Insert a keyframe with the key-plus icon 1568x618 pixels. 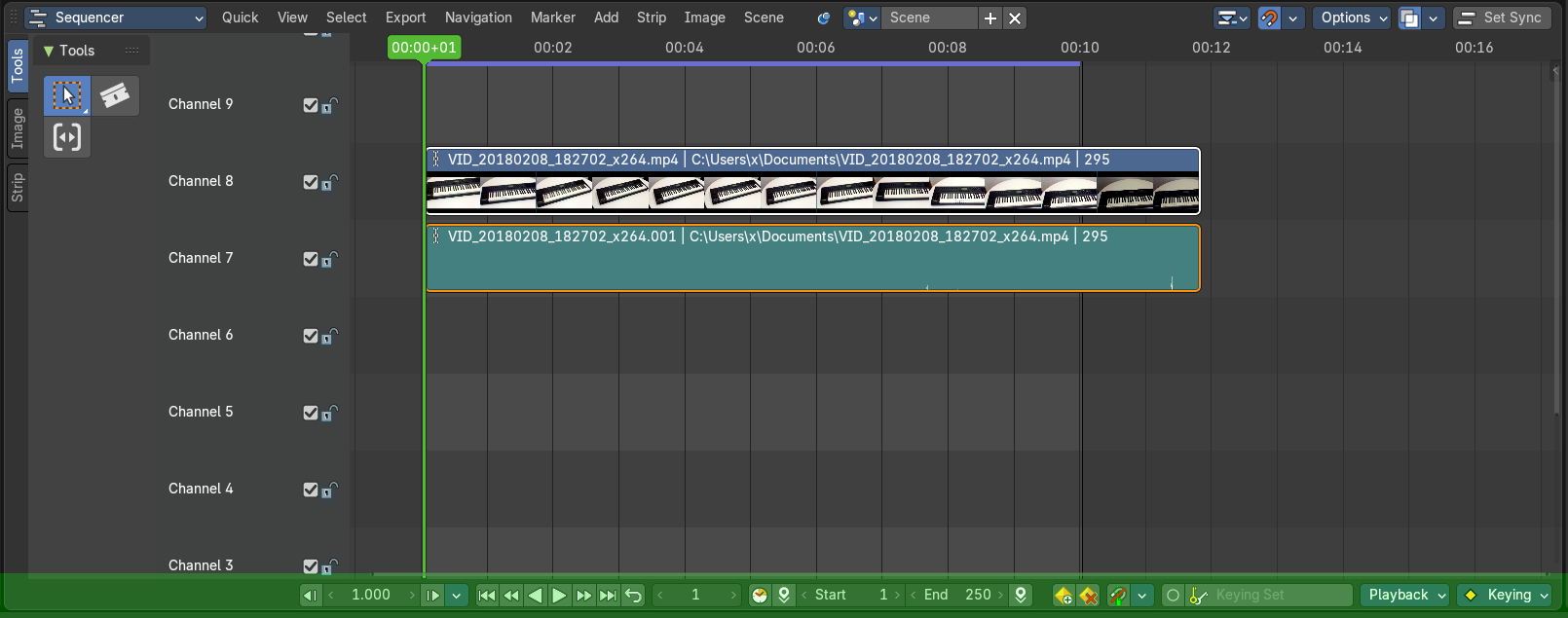point(1064,595)
